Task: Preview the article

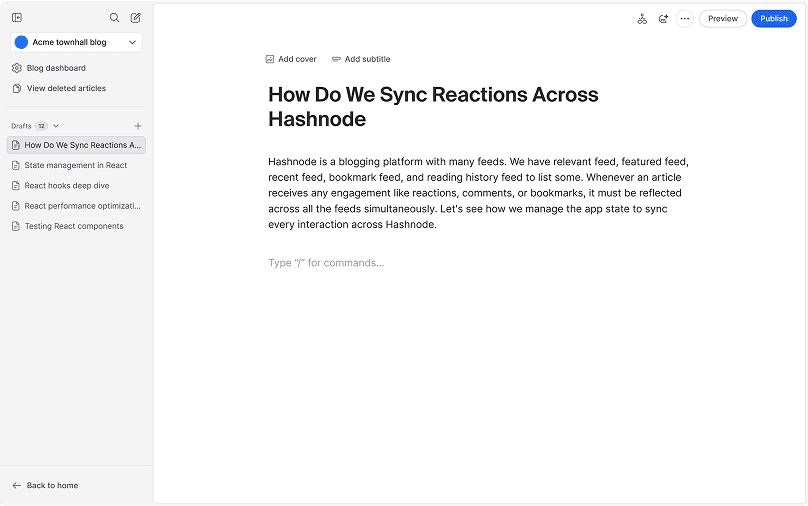Action: point(722,19)
